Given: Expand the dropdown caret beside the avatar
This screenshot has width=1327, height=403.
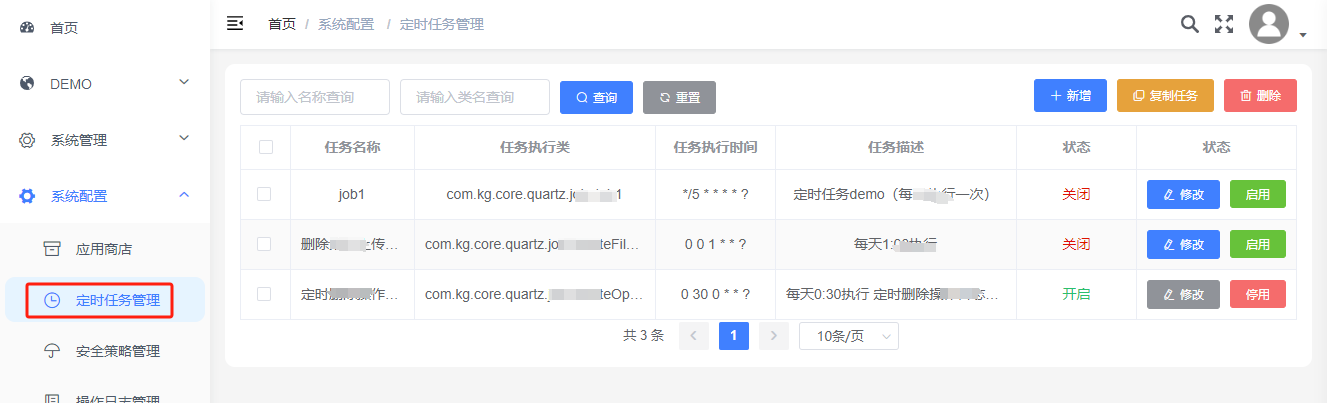Looking at the screenshot, I should point(1303,35).
